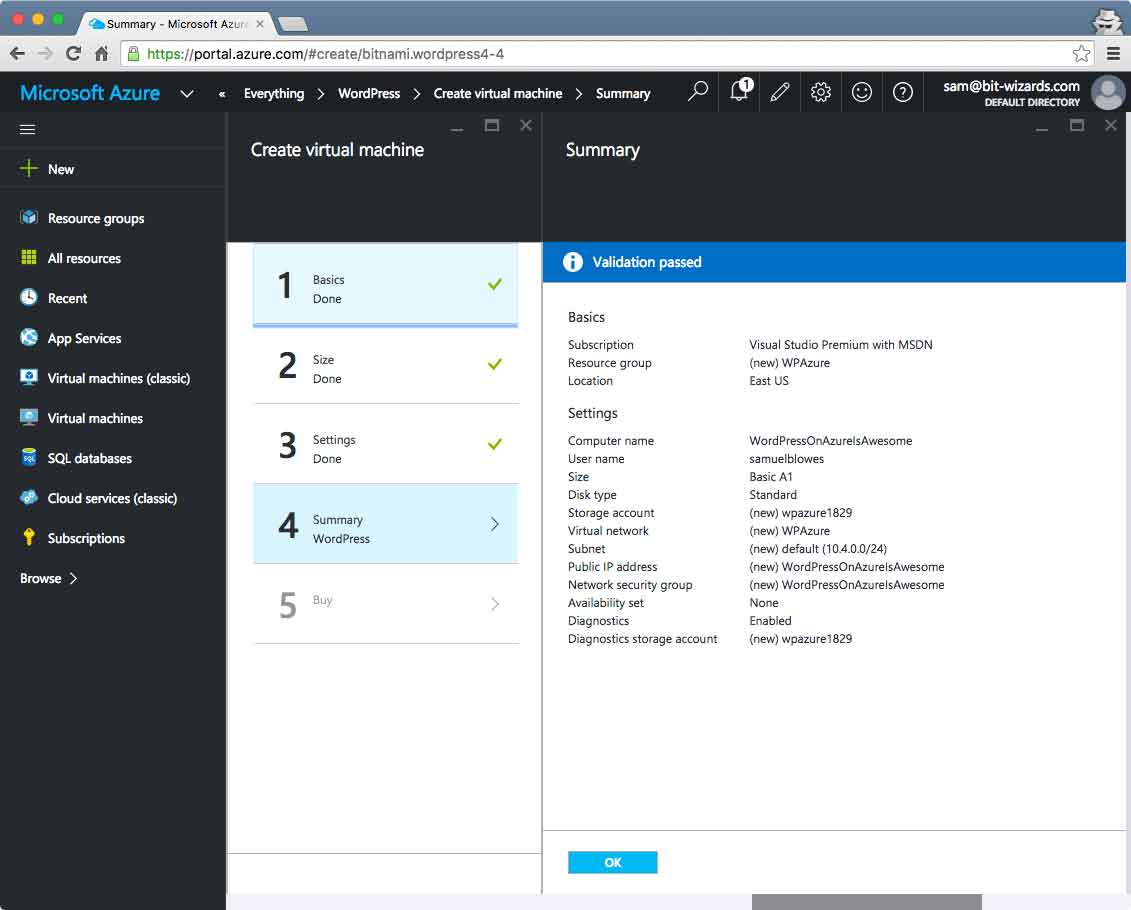Viewport: 1131px width, 910px height.
Task: Click the Disk type Standard value
Action: click(773, 495)
